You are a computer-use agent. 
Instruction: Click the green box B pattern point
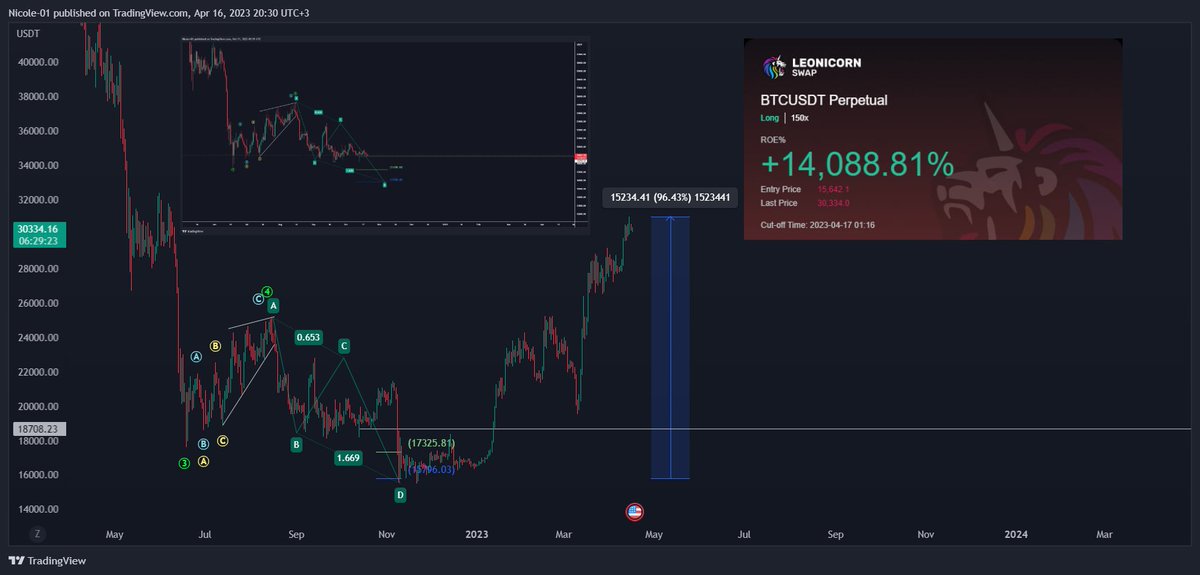(296, 444)
